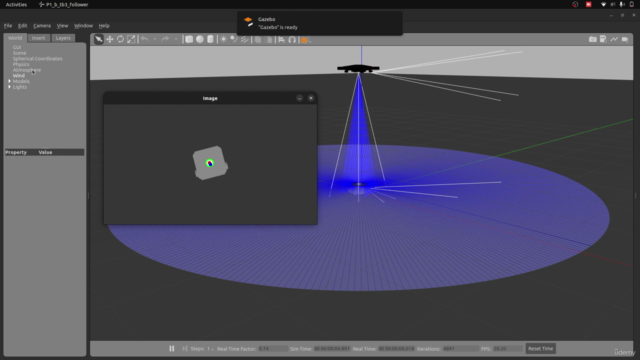Open the redo history dropdown arrow

click(176, 39)
